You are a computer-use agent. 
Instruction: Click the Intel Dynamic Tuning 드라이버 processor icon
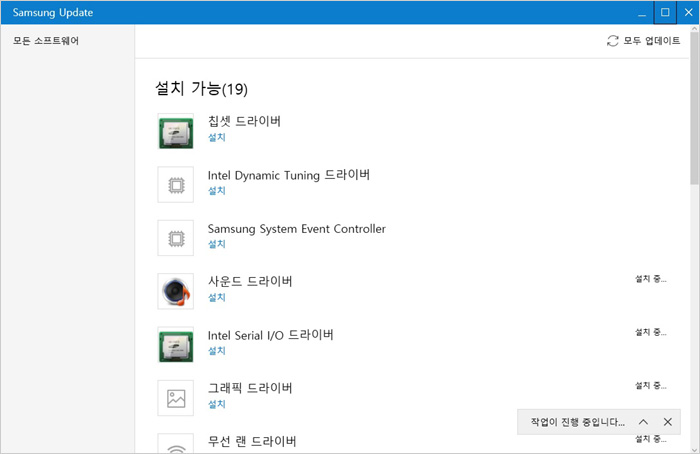pyautogui.click(x=176, y=185)
